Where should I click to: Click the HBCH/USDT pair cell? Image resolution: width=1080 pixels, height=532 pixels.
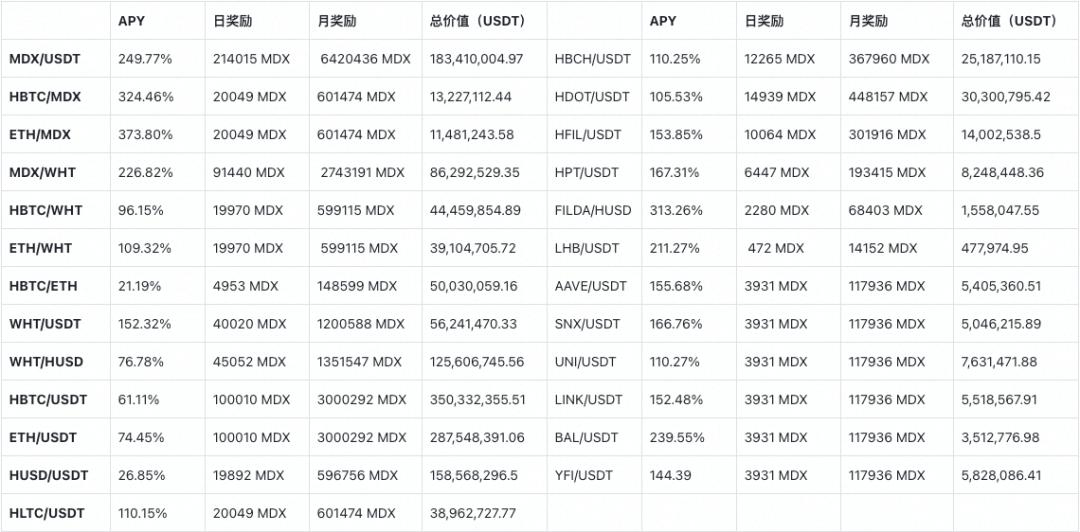click(x=593, y=59)
